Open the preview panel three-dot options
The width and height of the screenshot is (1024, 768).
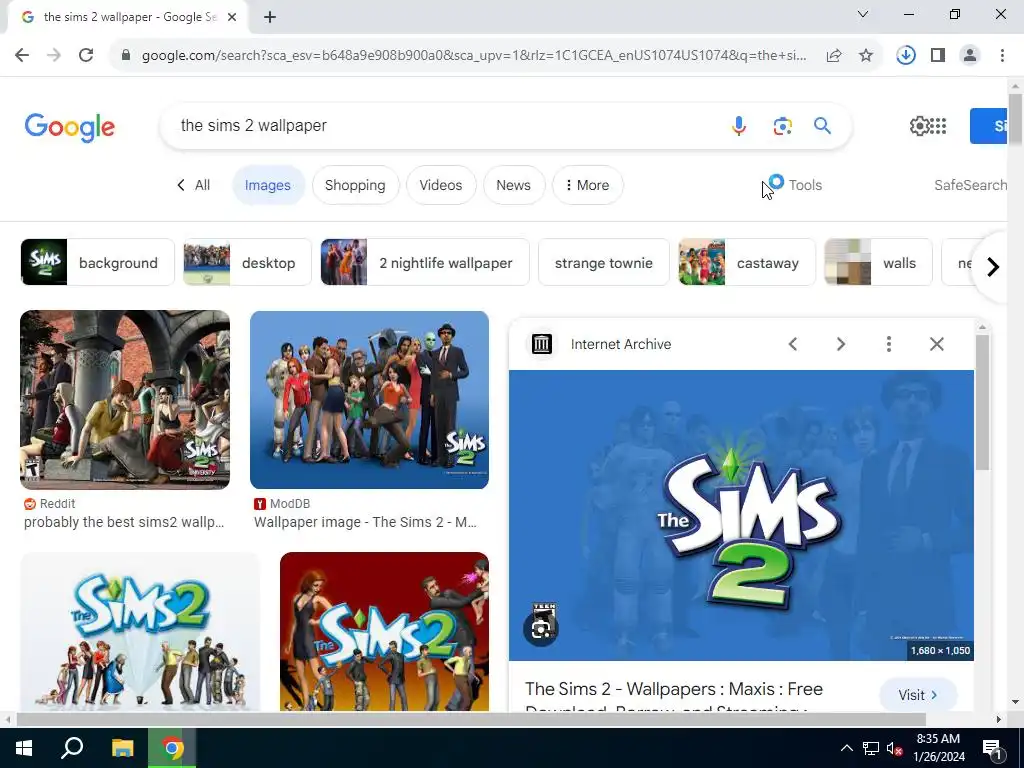[889, 344]
